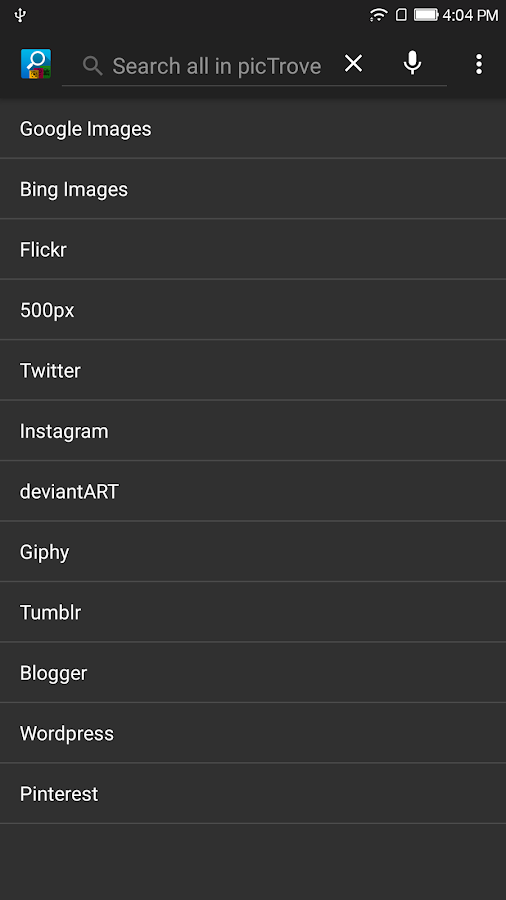Choose Instagram from the source list
Viewport: 506px width, 900px height.
tap(253, 430)
